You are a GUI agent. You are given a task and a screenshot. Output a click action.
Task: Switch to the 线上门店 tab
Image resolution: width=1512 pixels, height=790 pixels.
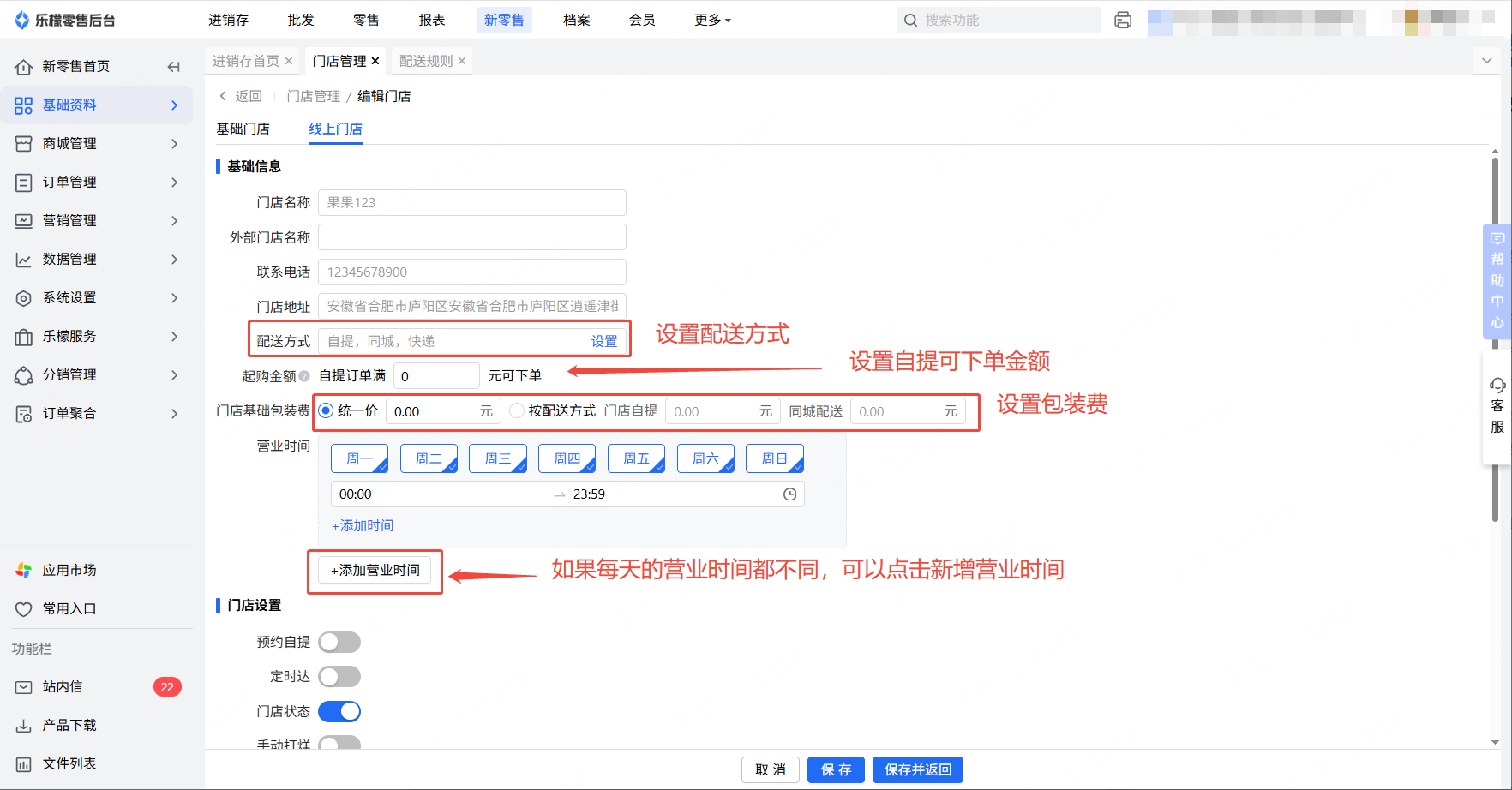point(335,129)
